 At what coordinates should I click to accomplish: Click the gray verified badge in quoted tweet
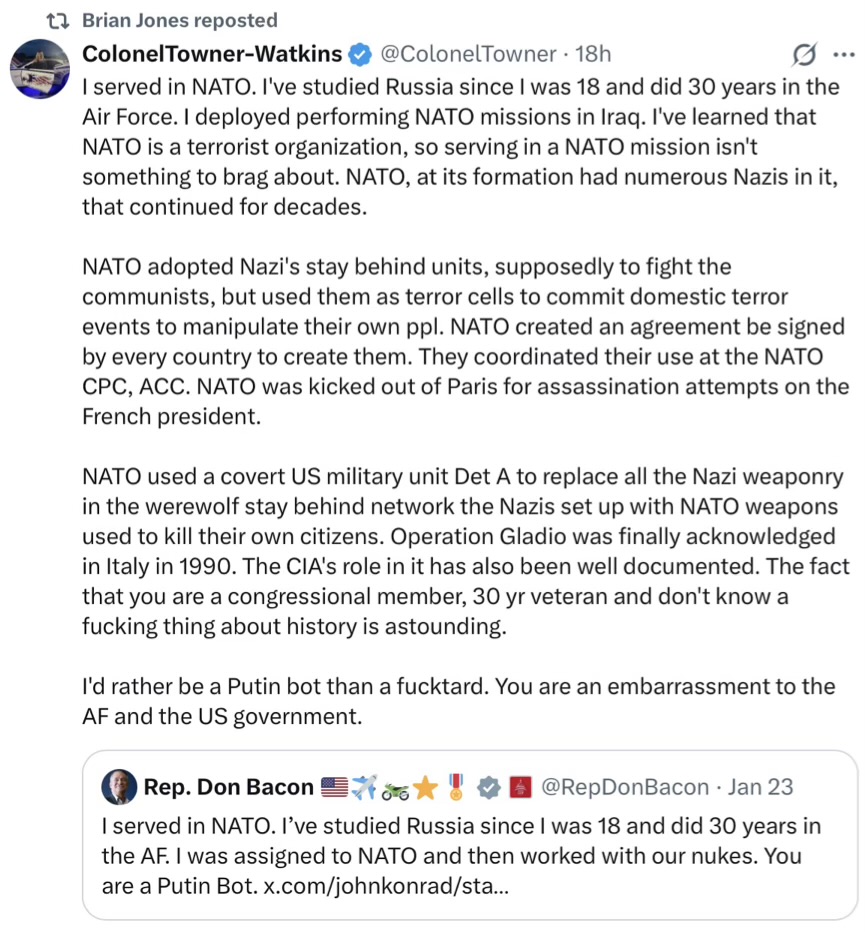(489, 787)
